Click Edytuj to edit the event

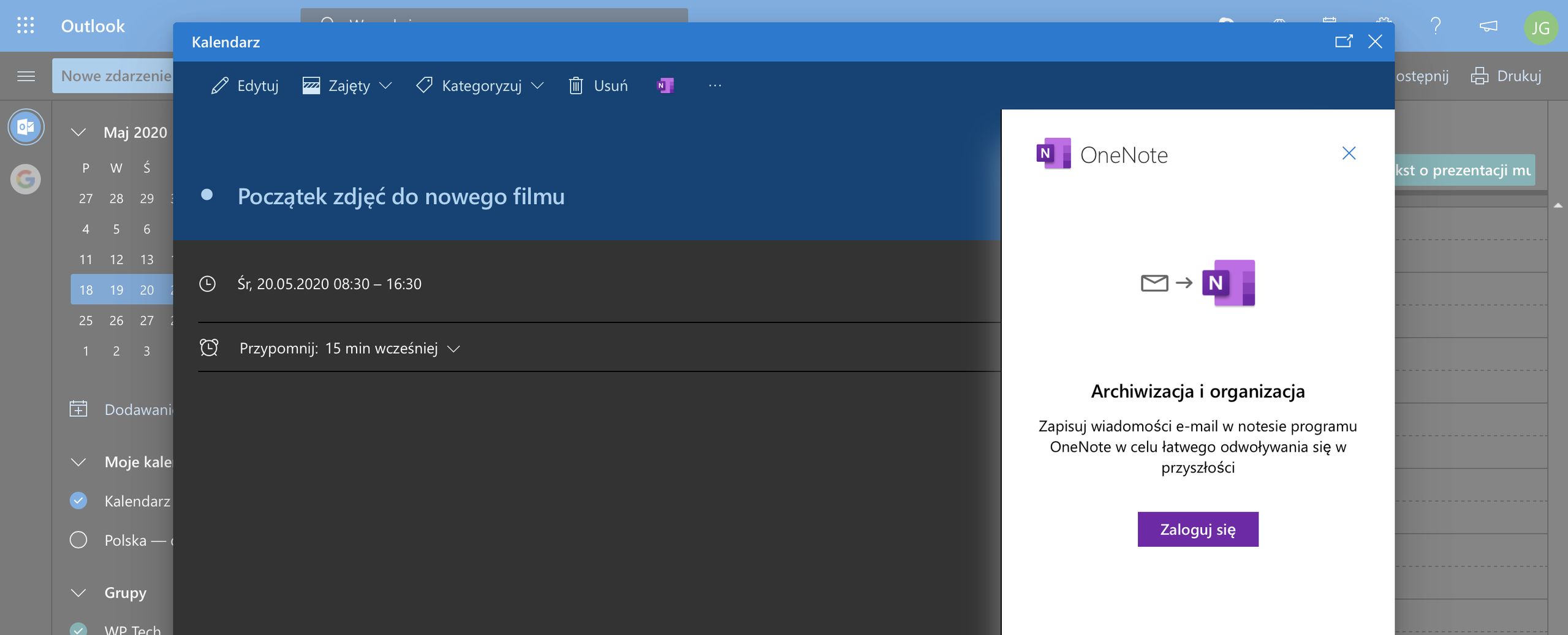pos(244,86)
